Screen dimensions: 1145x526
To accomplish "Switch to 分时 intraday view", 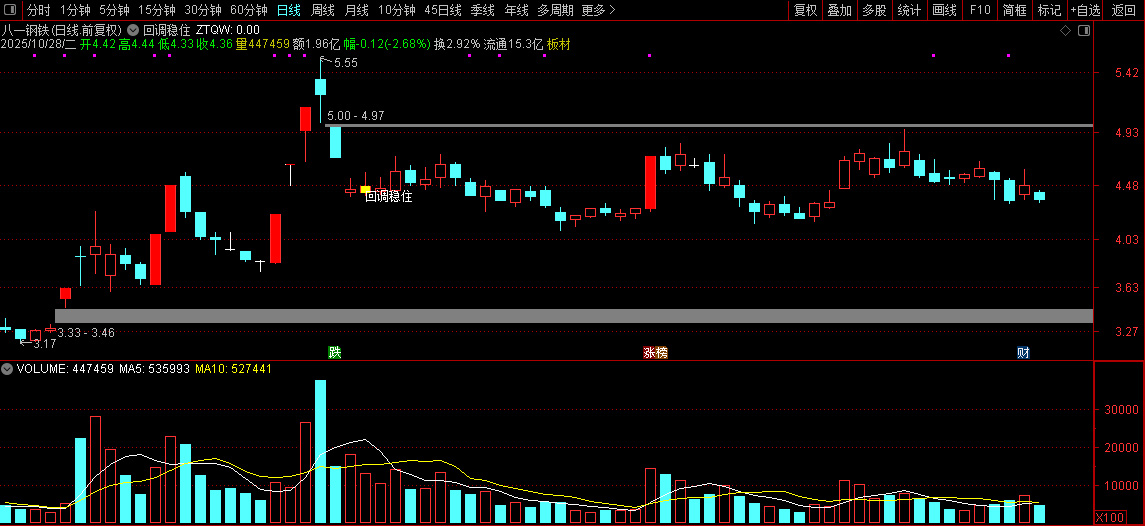I will click(39, 10).
